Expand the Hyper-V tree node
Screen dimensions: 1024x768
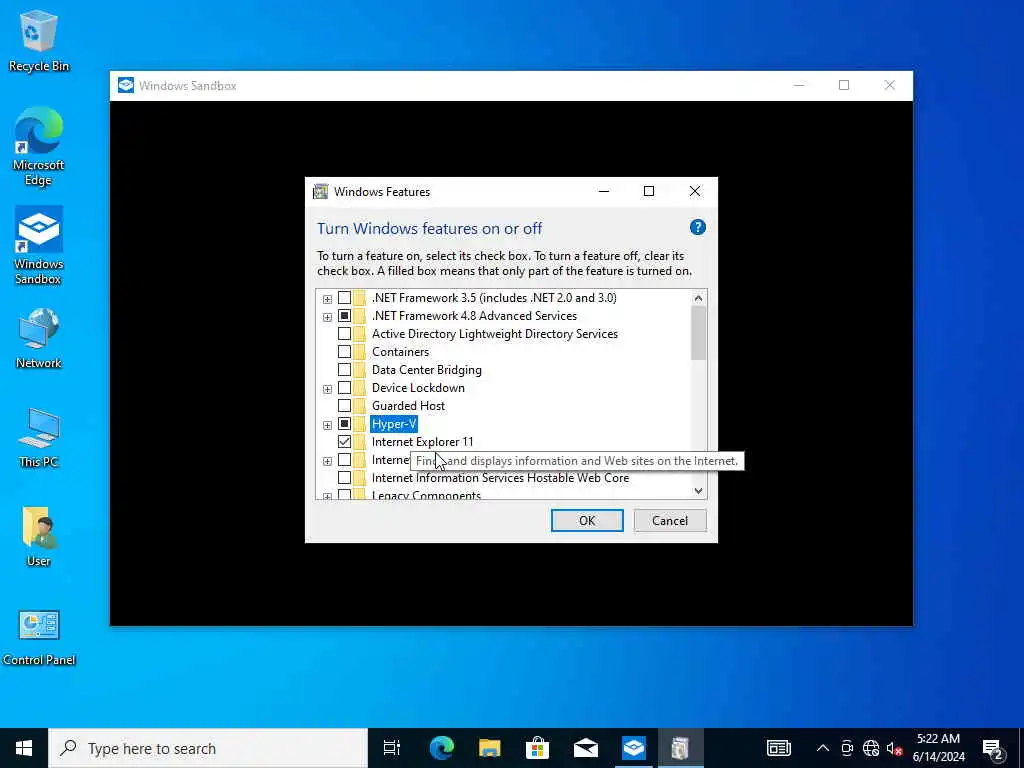point(327,425)
